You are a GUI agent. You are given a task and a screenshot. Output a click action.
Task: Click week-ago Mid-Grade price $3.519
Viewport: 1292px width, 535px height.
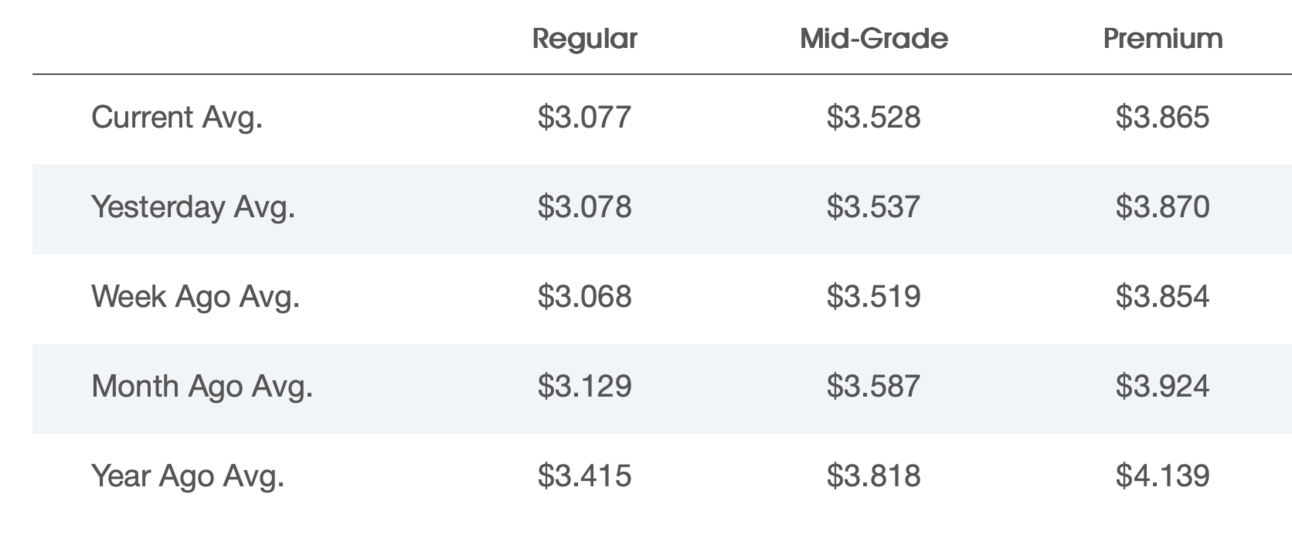(874, 297)
